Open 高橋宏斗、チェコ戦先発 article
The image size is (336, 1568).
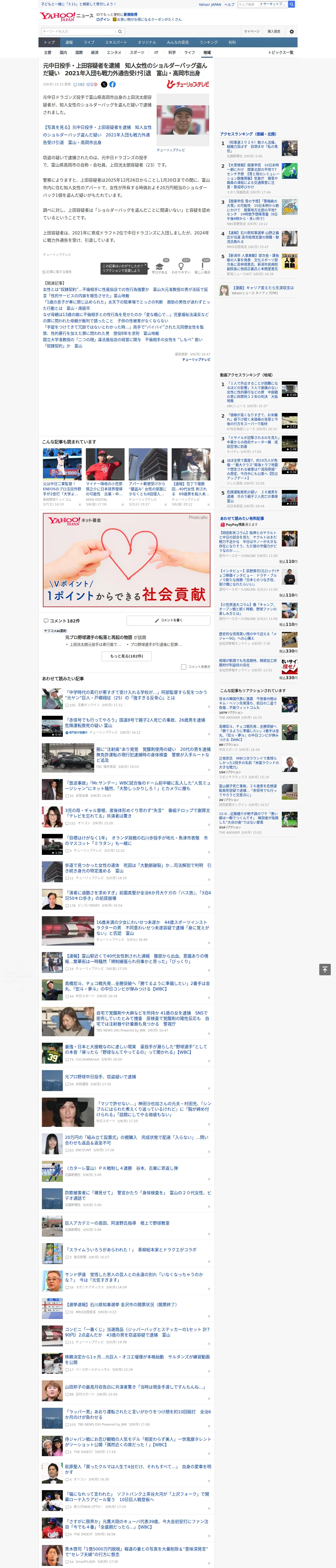coord(137,985)
